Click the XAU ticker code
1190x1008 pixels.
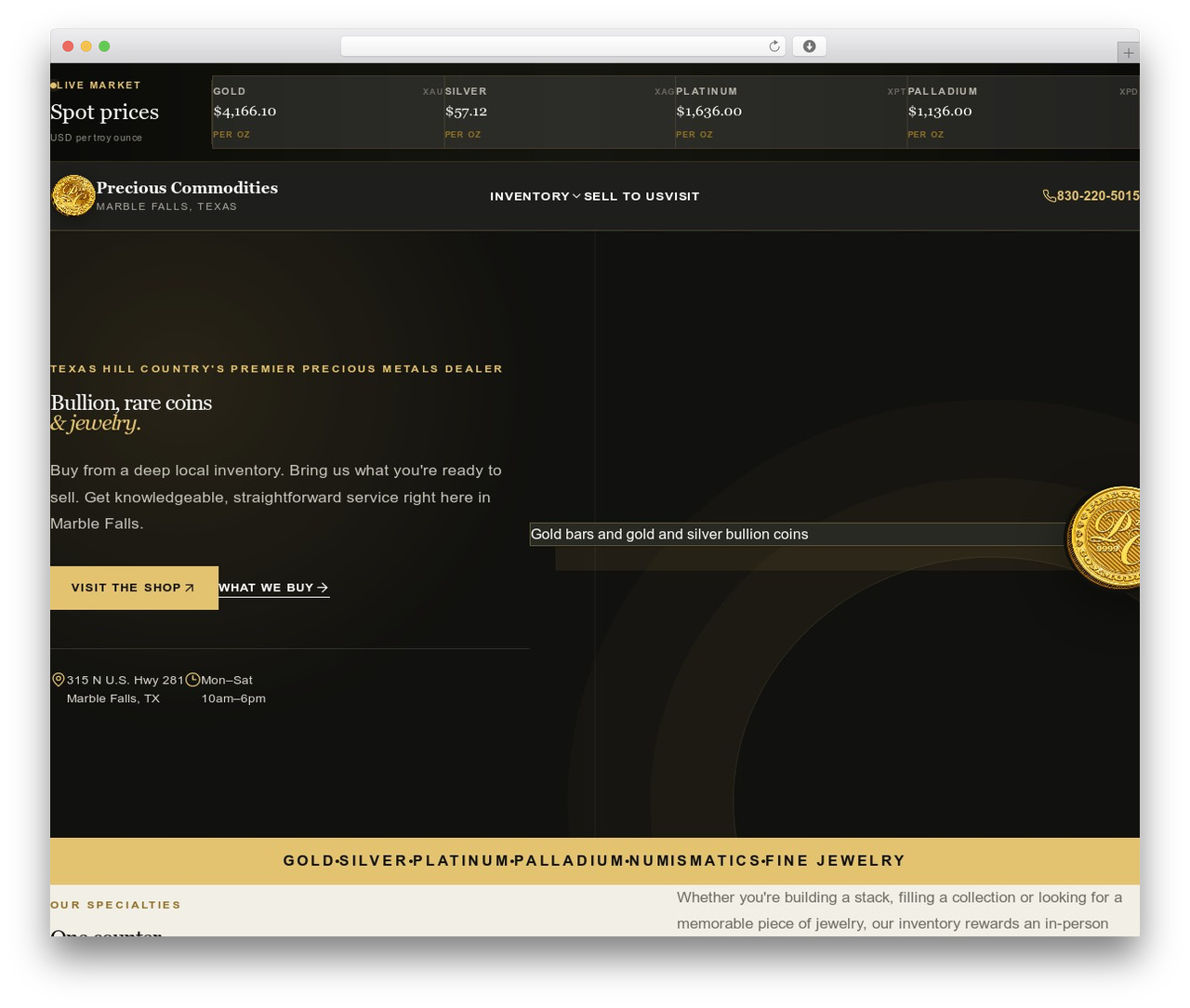click(432, 92)
